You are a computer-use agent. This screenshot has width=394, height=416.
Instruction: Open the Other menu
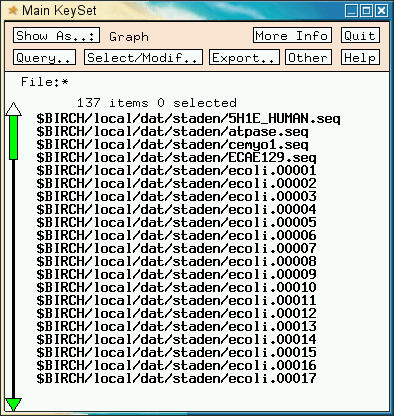(308, 57)
